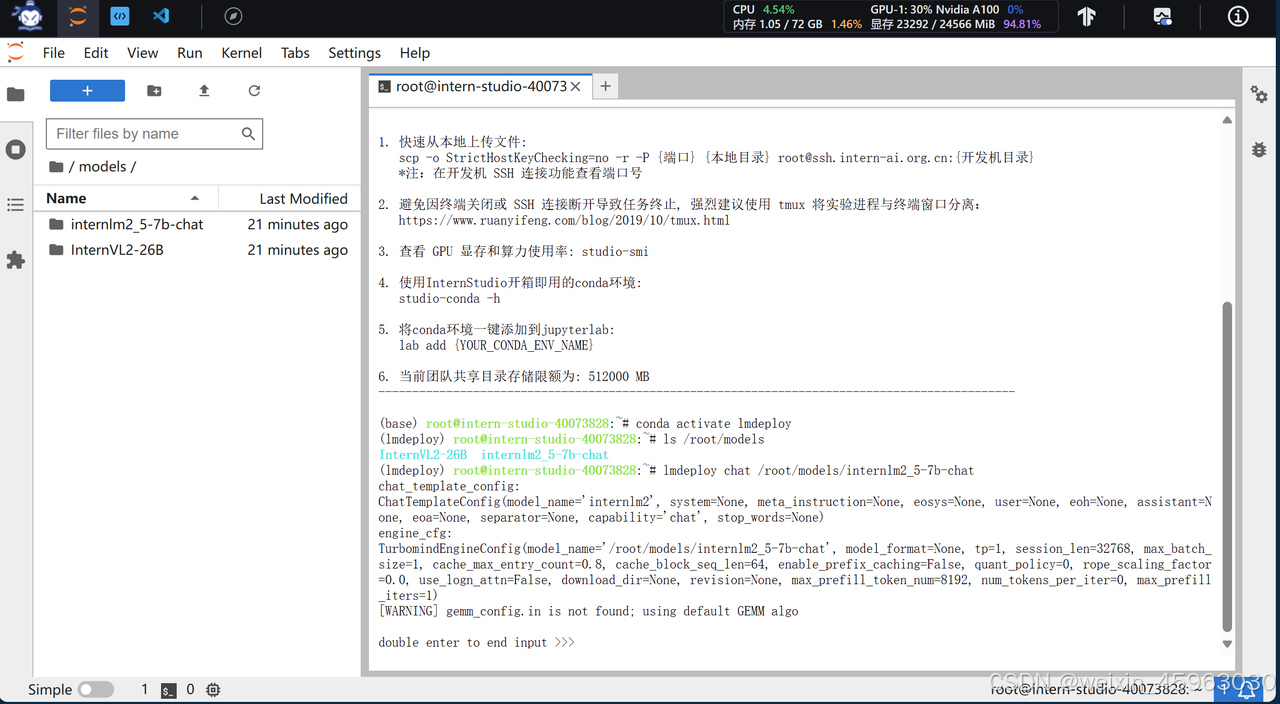Click the root folder icon in breadcrumb
This screenshot has height=704, width=1280.
(56, 167)
